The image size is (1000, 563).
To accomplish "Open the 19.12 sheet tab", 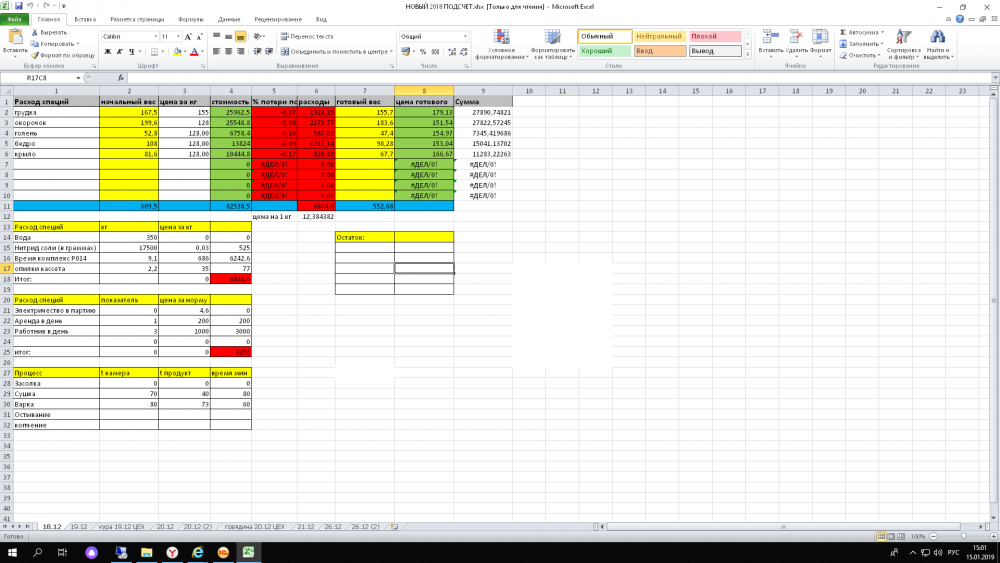I will (x=79, y=525).
